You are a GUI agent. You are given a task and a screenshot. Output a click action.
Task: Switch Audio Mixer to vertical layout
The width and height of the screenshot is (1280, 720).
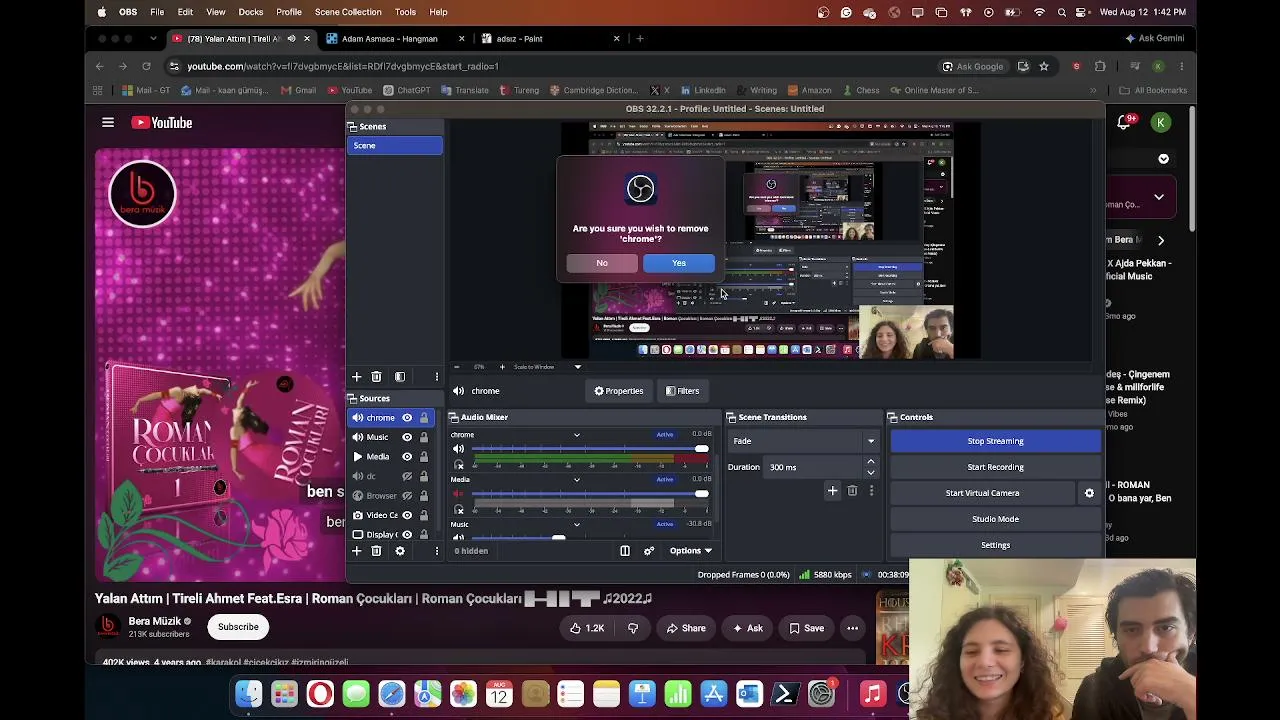625,551
